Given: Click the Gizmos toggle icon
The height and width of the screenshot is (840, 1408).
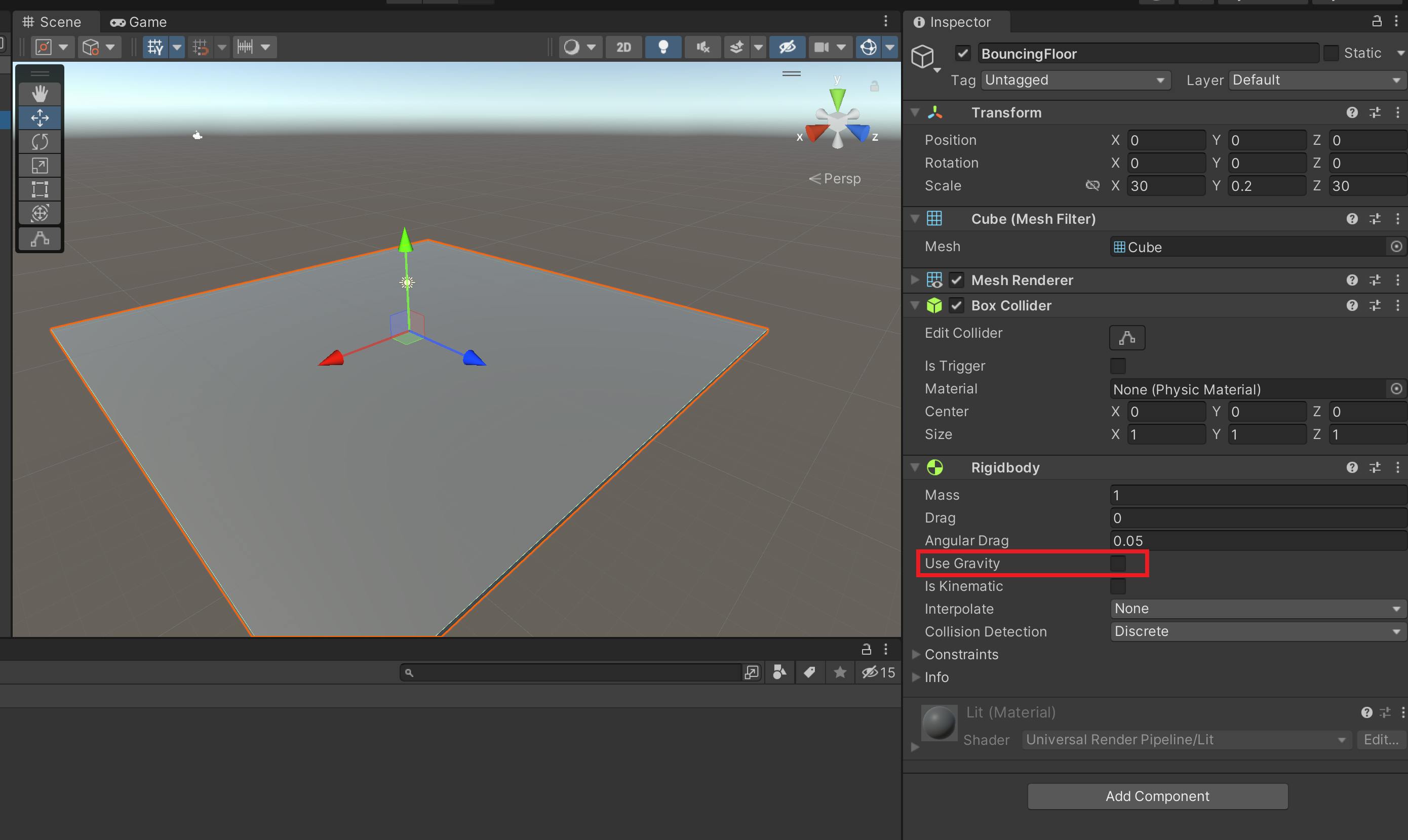Looking at the screenshot, I should [x=869, y=47].
